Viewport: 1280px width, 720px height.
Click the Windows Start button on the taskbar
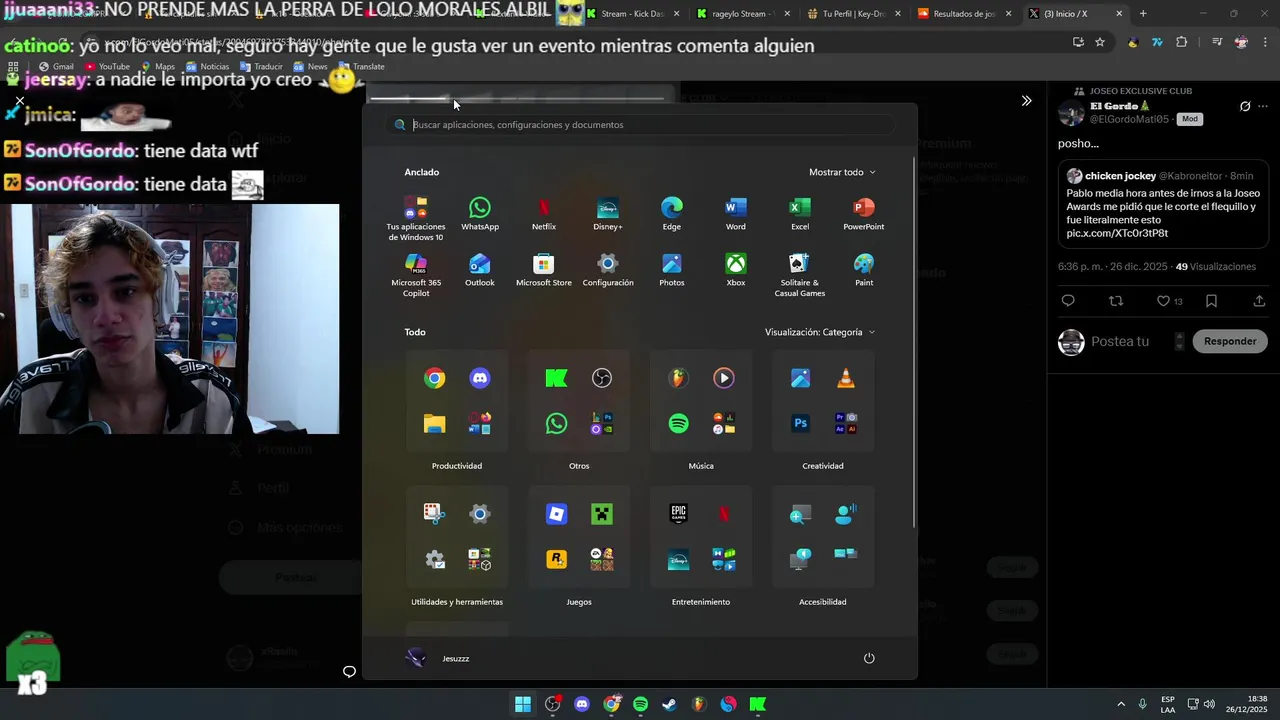[523, 704]
